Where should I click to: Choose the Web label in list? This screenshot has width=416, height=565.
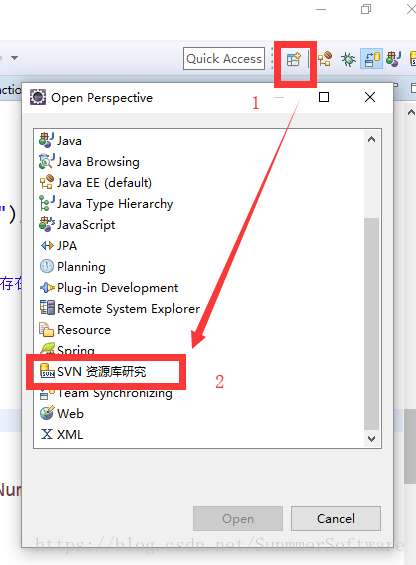[x=70, y=414]
